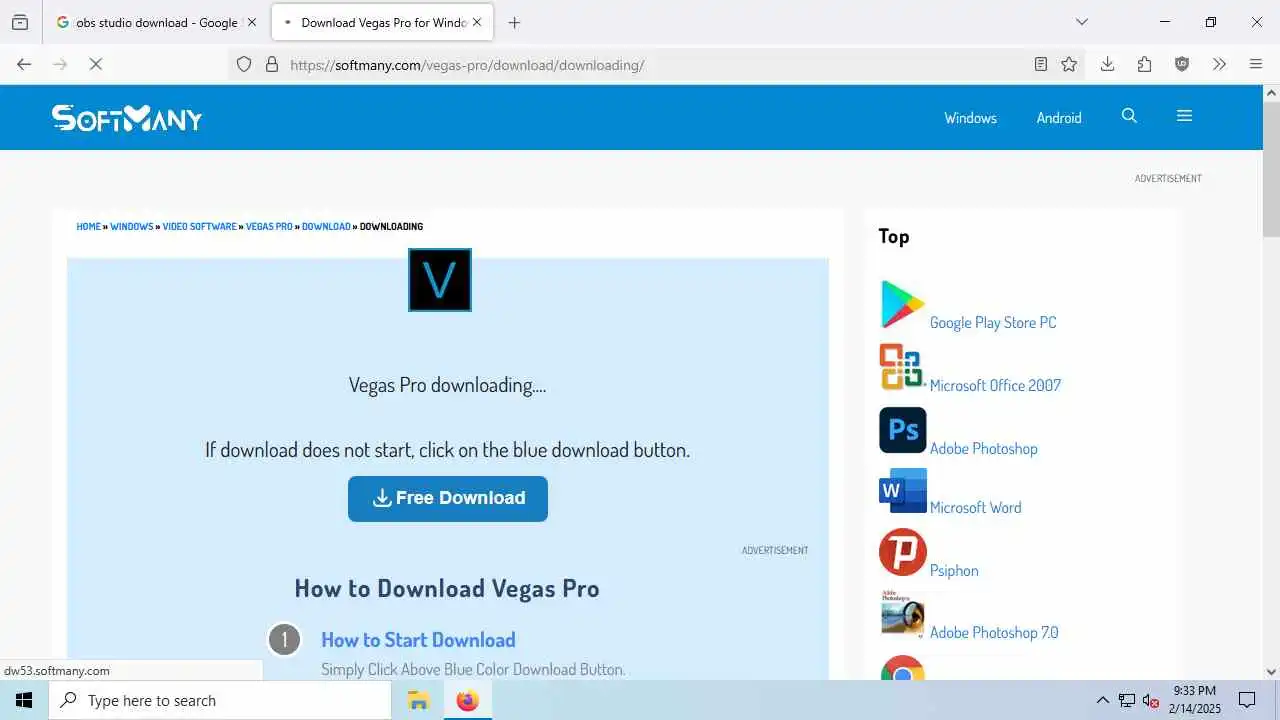This screenshot has height=720, width=1280.
Task: Open the Windows menu in site header
Action: (970, 118)
